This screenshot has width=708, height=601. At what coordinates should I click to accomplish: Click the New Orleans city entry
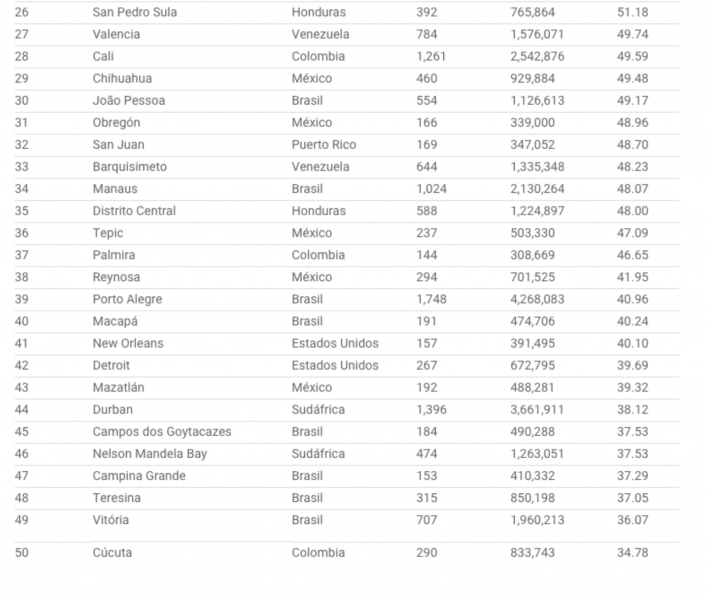coord(128,343)
